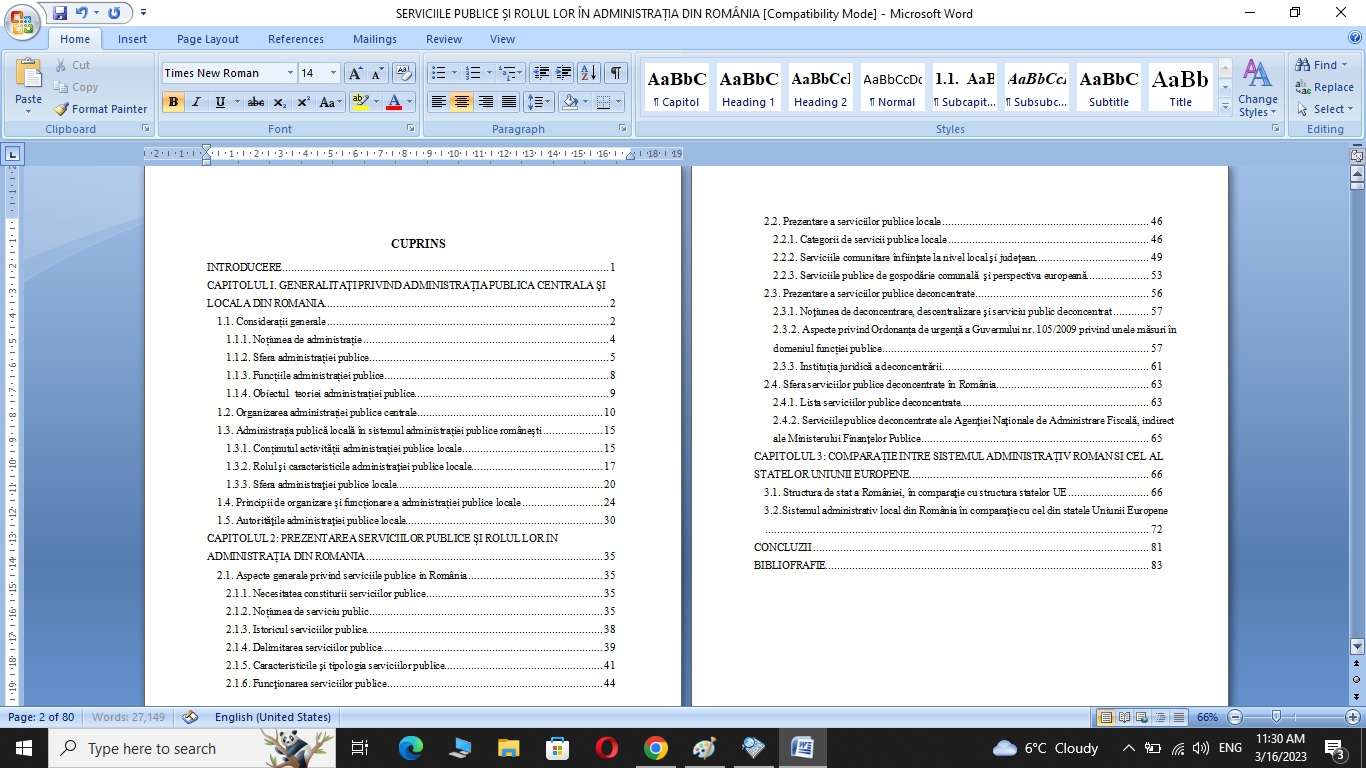Apply the Title style
This screenshot has width=1366, height=768.
pos(1181,87)
